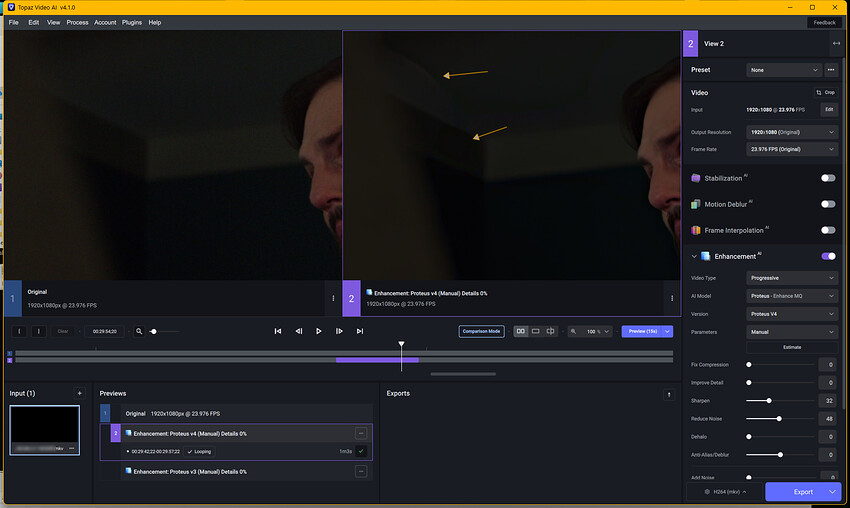The height and width of the screenshot is (508, 850).
Task: Enable the Stabilization toggle
Action: pyautogui.click(x=828, y=178)
